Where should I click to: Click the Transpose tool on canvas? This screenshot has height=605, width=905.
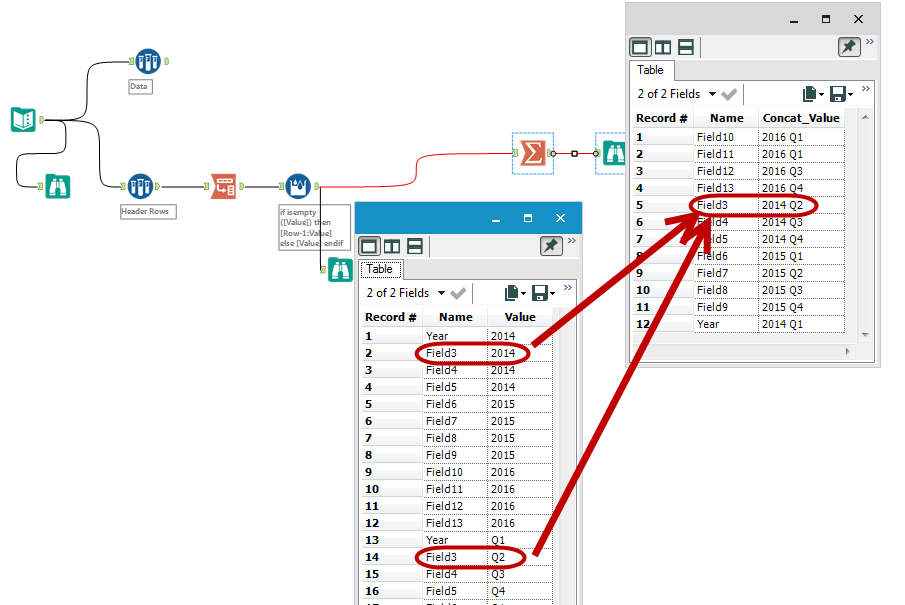[x=223, y=186]
